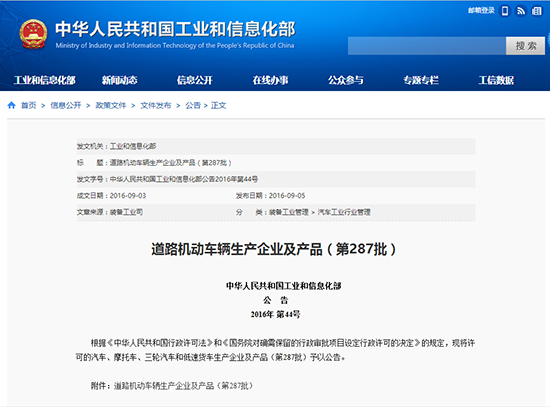Go to 信息公开 in the breadcrumb
Viewport: 550px width, 407px height.
click(66, 105)
